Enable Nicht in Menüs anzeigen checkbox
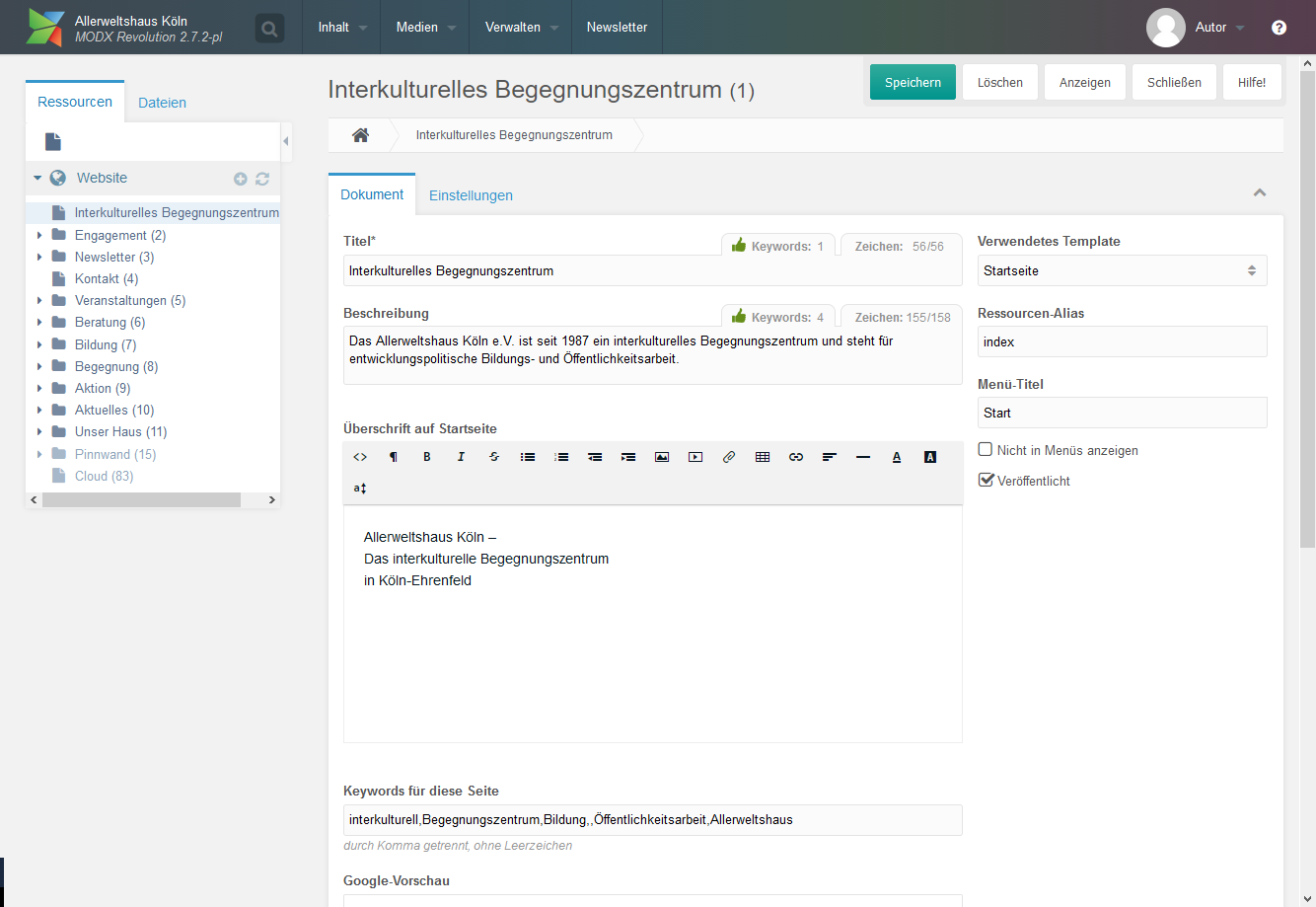The width and height of the screenshot is (1316, 907). pyautogui.click(x=986, y=449)
